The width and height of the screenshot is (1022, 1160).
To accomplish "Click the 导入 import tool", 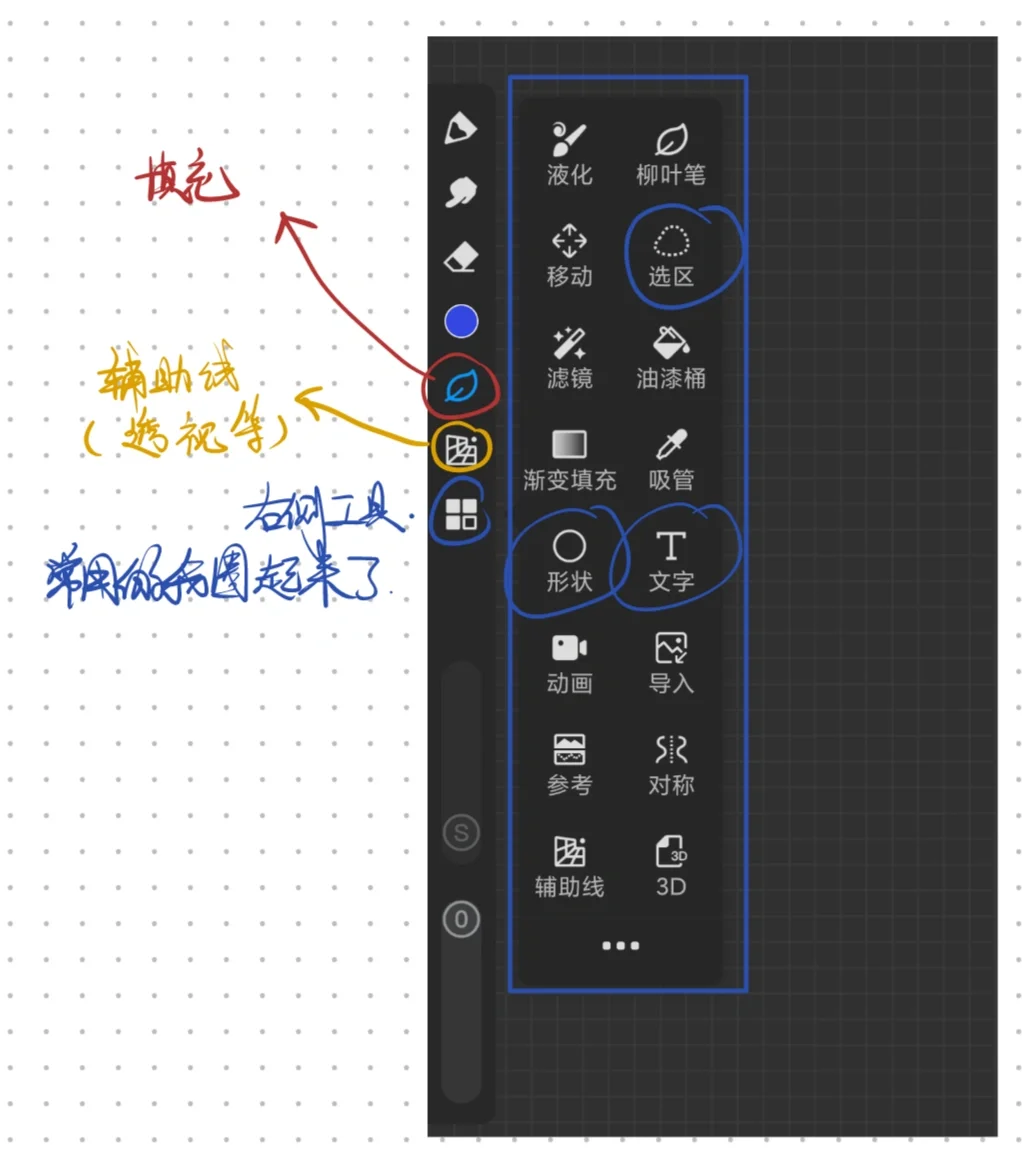I will (x=670, y=663).
